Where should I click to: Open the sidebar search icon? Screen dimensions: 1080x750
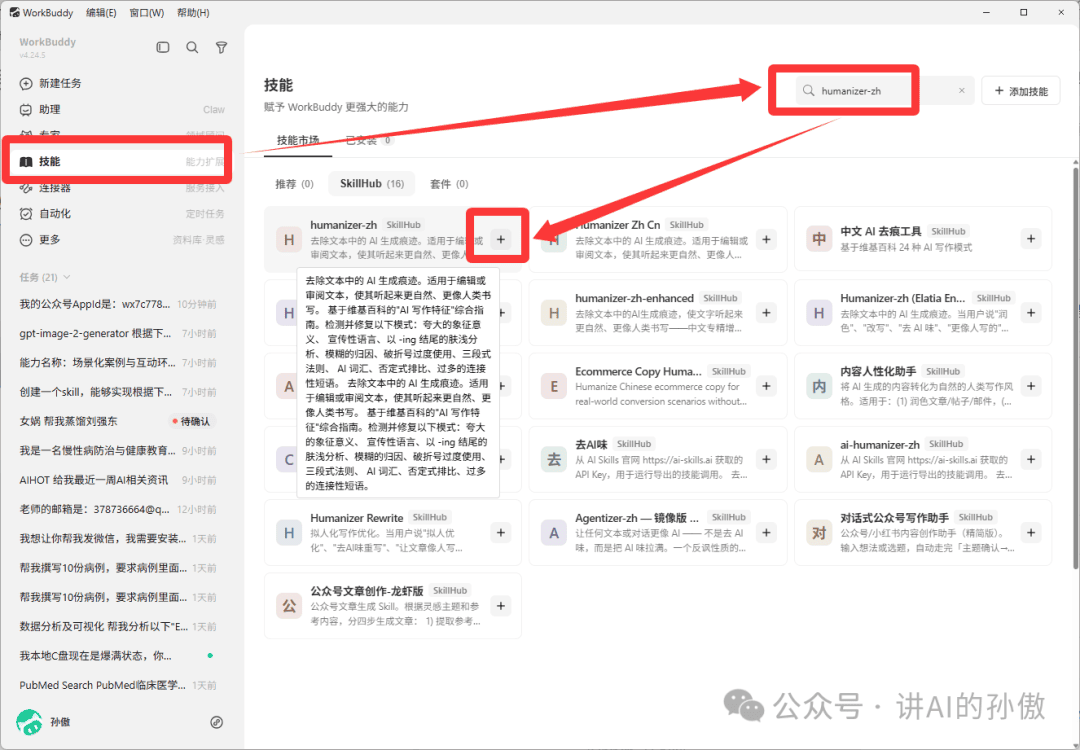tap(192, 48)
